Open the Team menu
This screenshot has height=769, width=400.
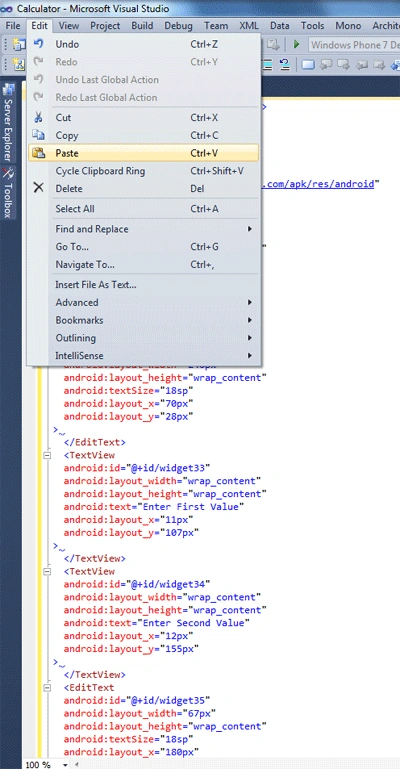click(216, 26)
